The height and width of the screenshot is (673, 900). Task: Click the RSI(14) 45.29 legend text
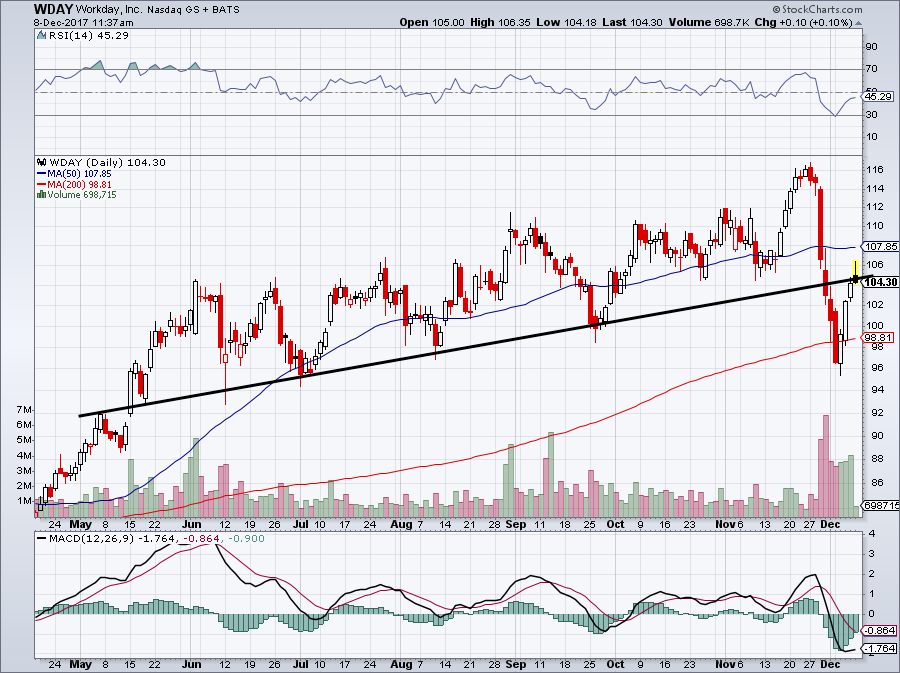88,35
